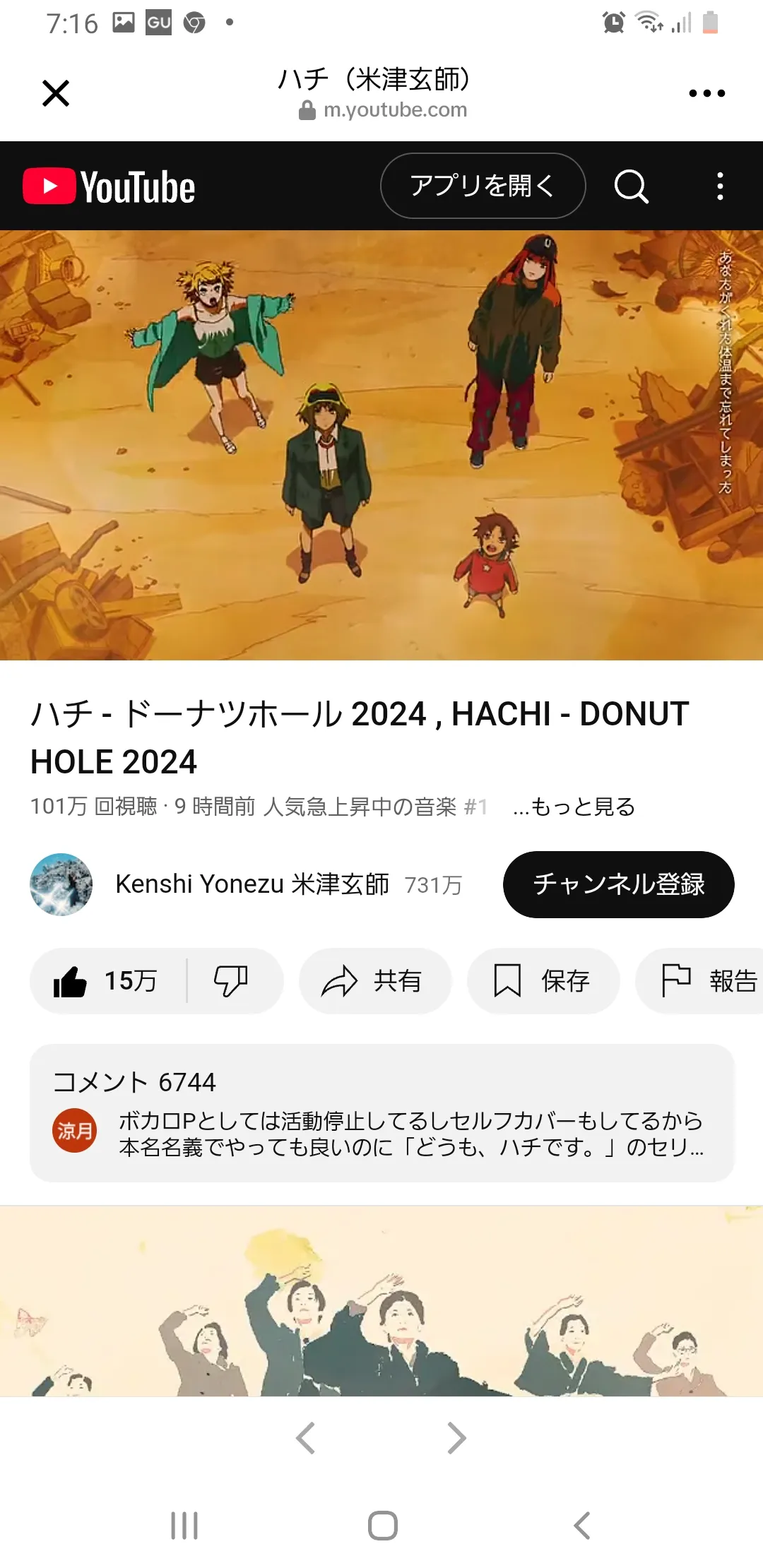763x1568 pixels.
Task: Expand description with ...もっと見る
Action: [574, 807]
